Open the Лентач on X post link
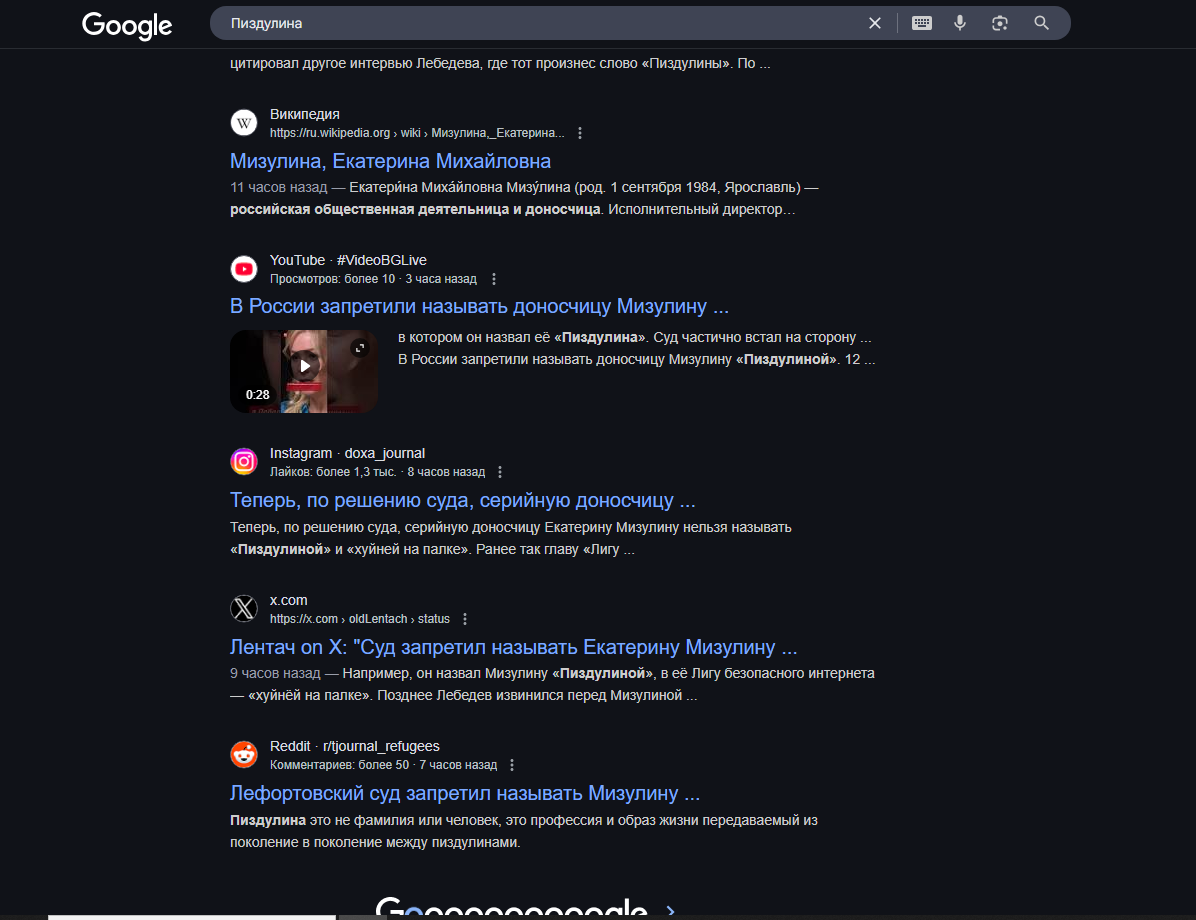Viewport: 1196px width, 920px height. [513, 647]
